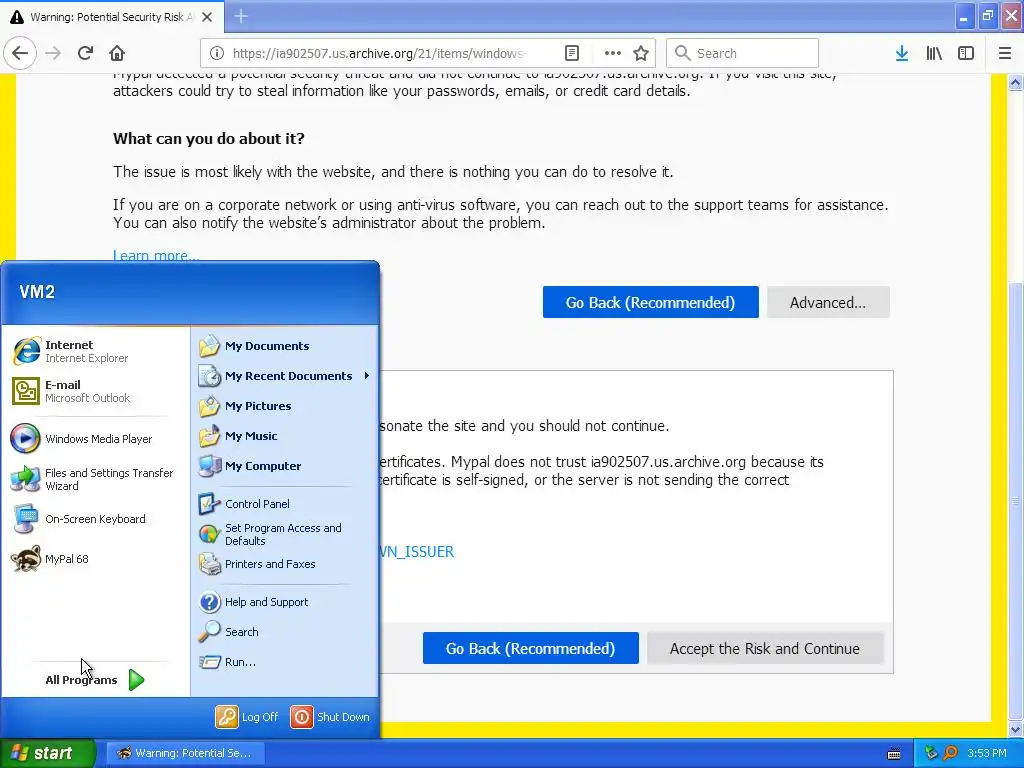The width and height of the screenshot is (1024, 768).
Task: Expand My Recent Documents submenu
Action: (285, 376)
